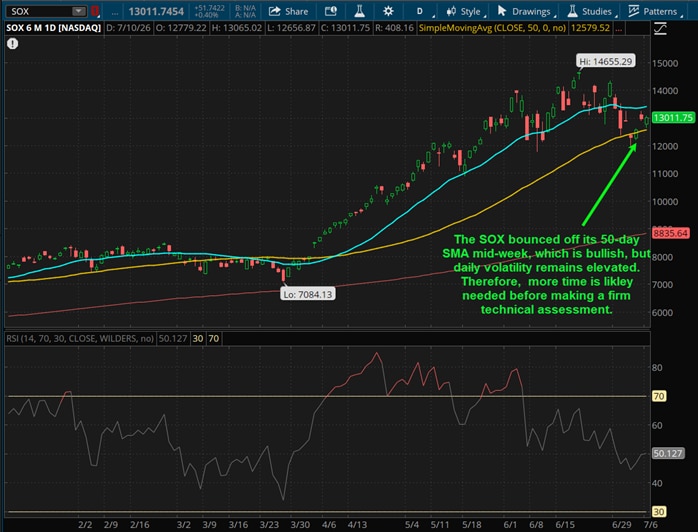
Task: Open the chart snapshot calendar icon
Action: pyautogui.click(x=330, y=12)
